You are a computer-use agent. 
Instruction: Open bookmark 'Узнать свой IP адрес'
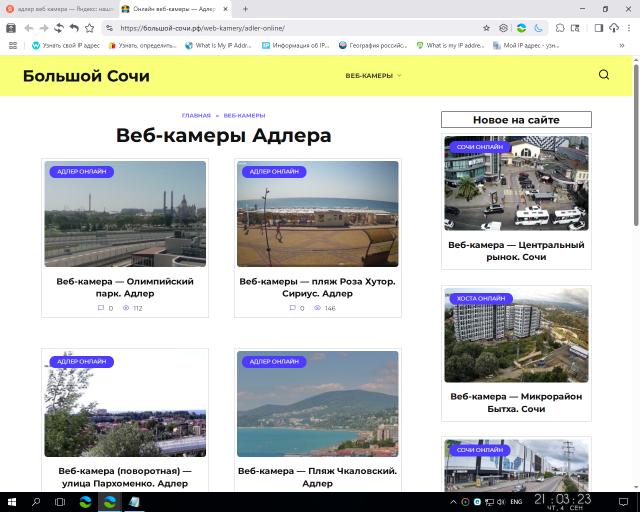[66, 45]
